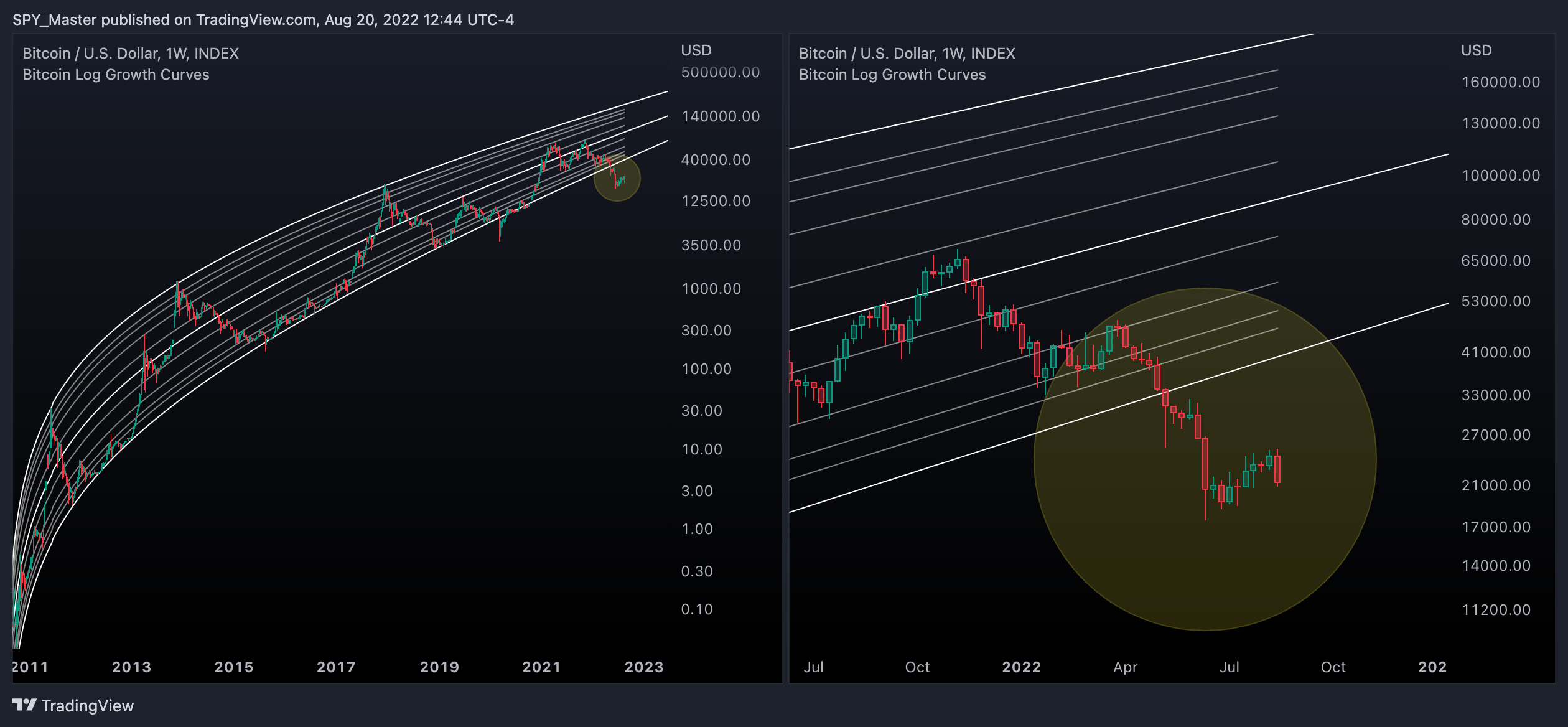Click the 11200.00 price label on right axis
Image resolution: width=1568 pixels, height=727 pixels.
[1496, 610]
